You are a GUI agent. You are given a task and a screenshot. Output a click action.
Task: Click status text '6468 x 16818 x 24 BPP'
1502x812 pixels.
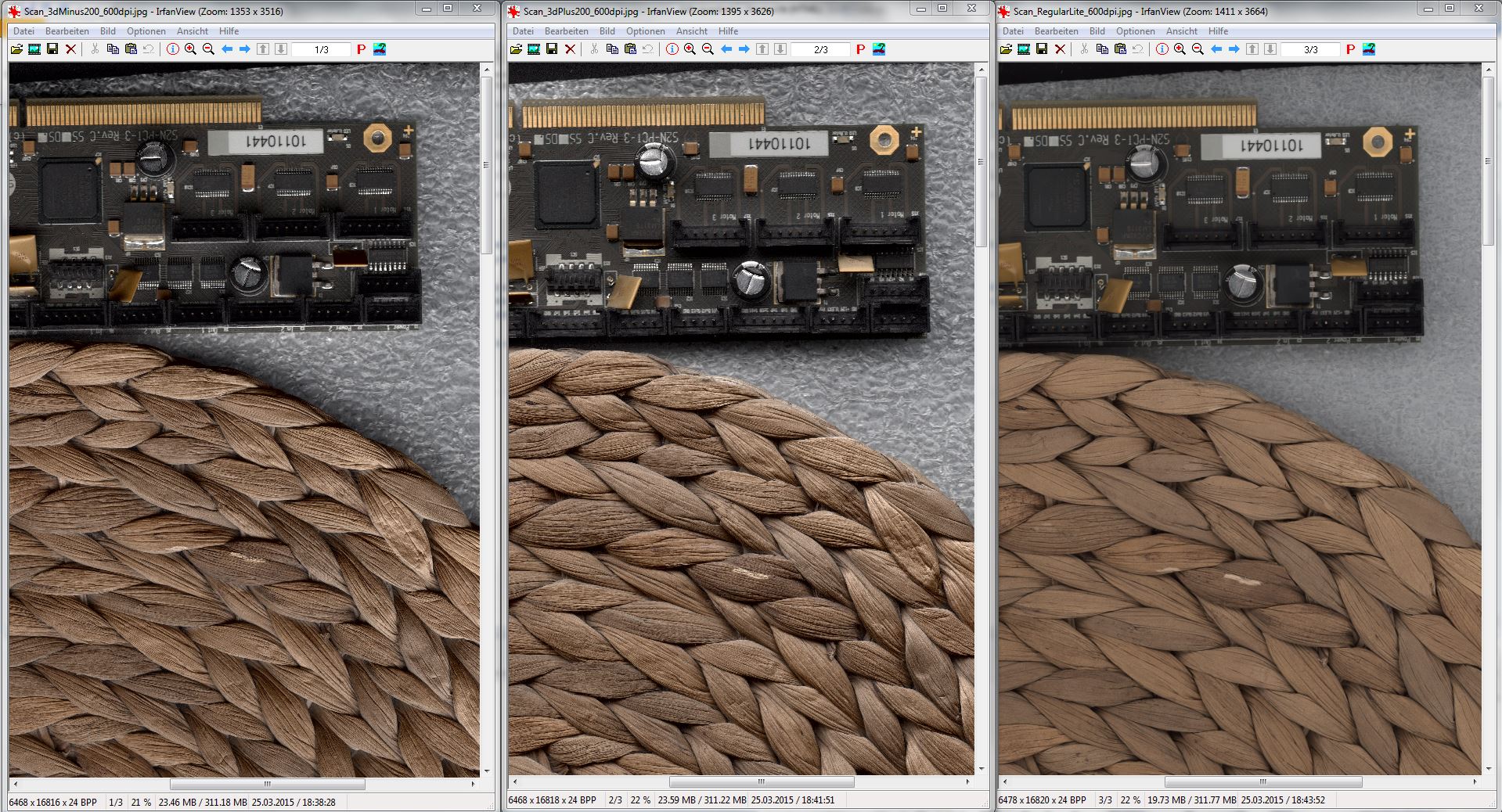click(553, 800)
